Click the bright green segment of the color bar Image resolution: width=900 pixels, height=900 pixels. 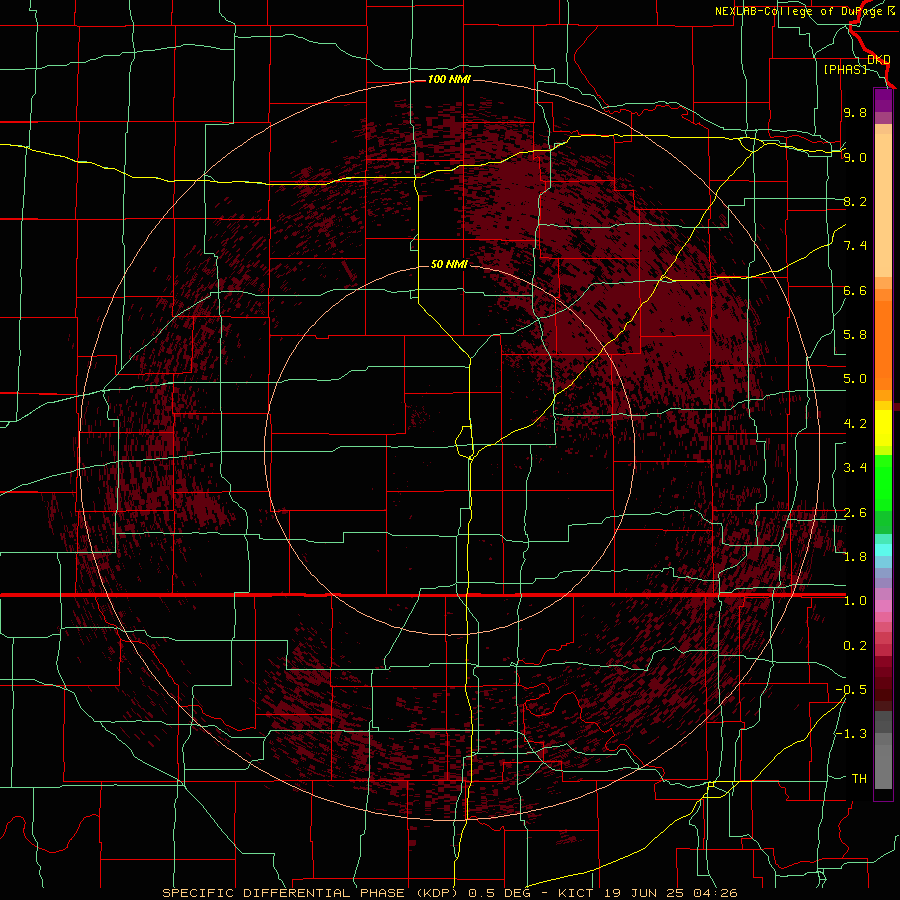883,483
